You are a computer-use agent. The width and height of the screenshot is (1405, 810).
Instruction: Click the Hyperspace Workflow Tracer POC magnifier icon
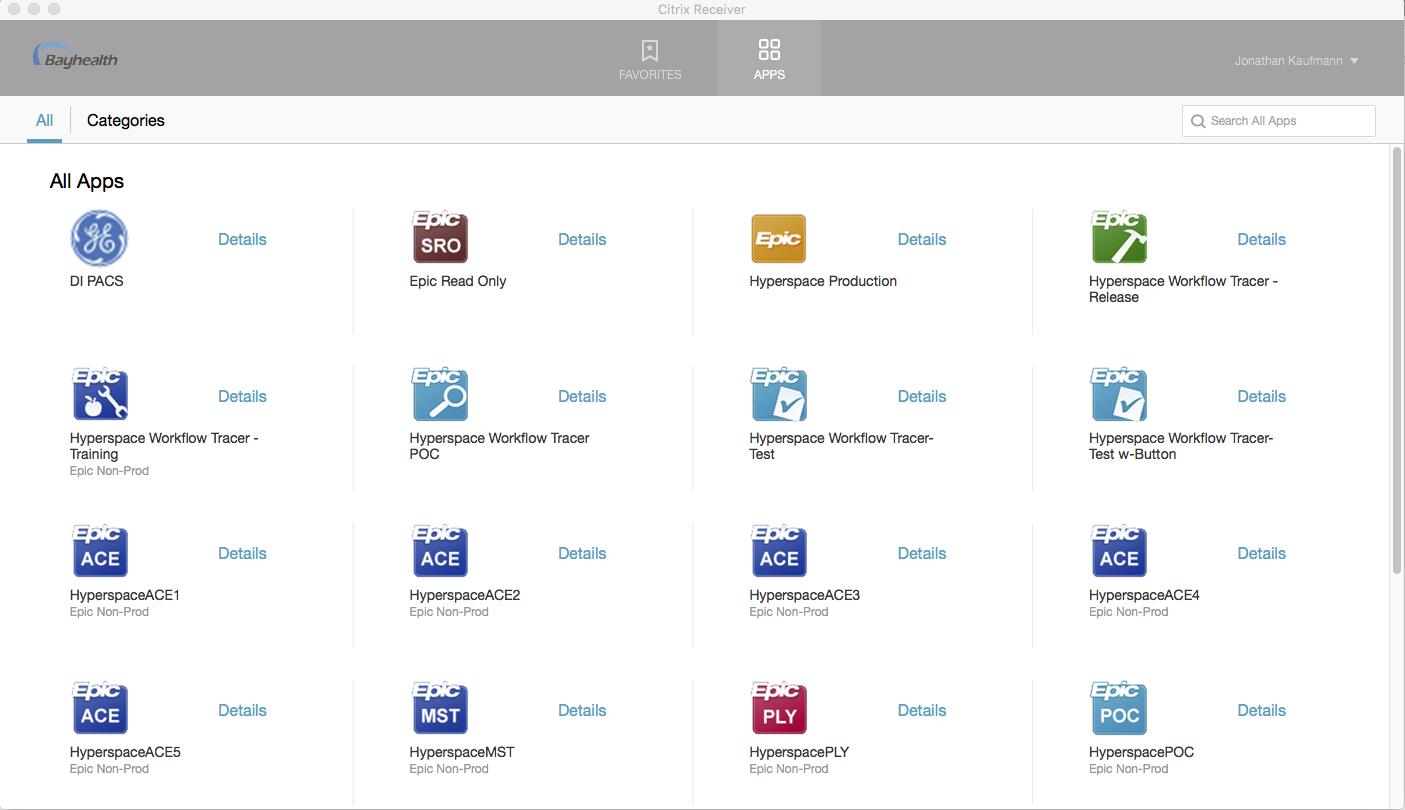pos(439,394)
